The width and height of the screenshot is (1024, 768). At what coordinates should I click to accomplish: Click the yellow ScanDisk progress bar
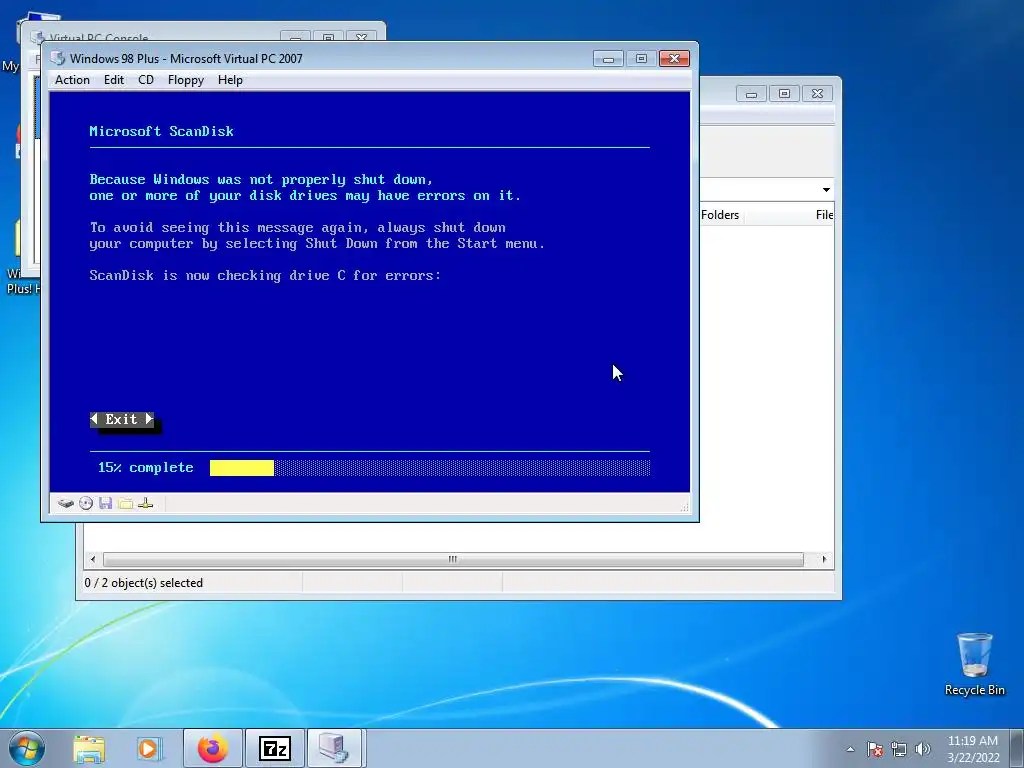[x=242, y=468]
